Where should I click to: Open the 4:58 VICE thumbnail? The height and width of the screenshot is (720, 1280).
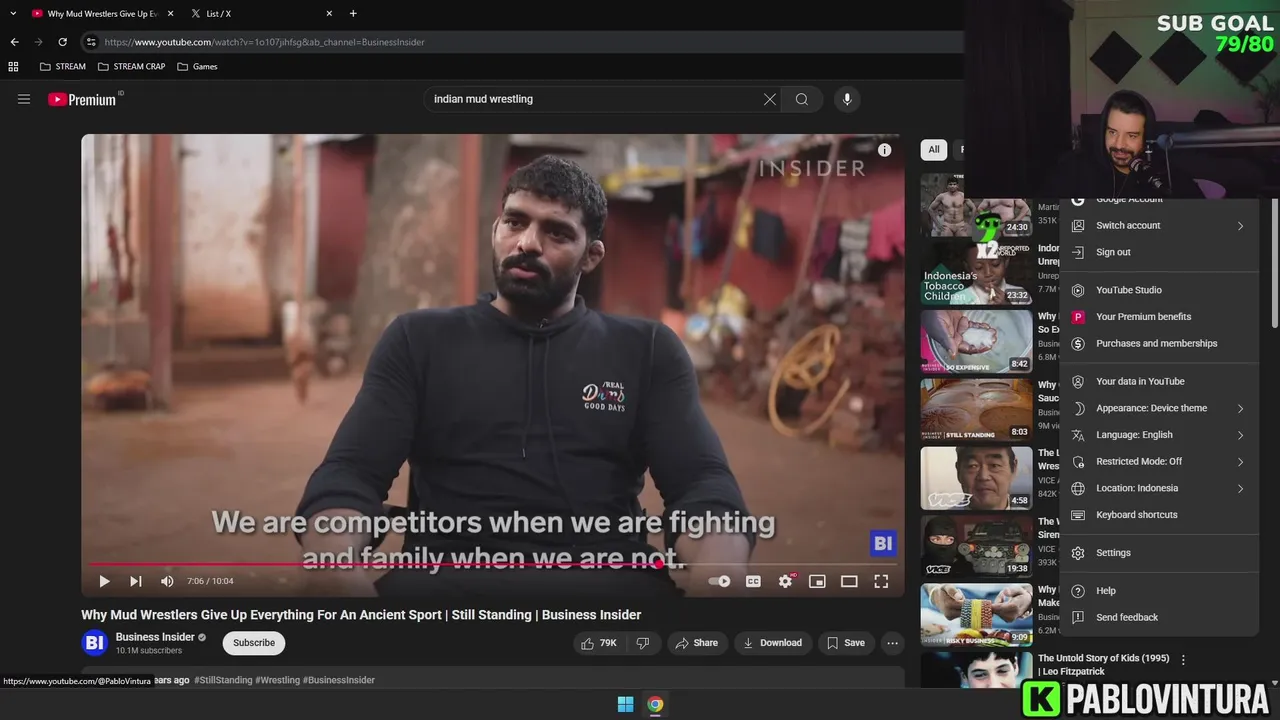(976, 478)
